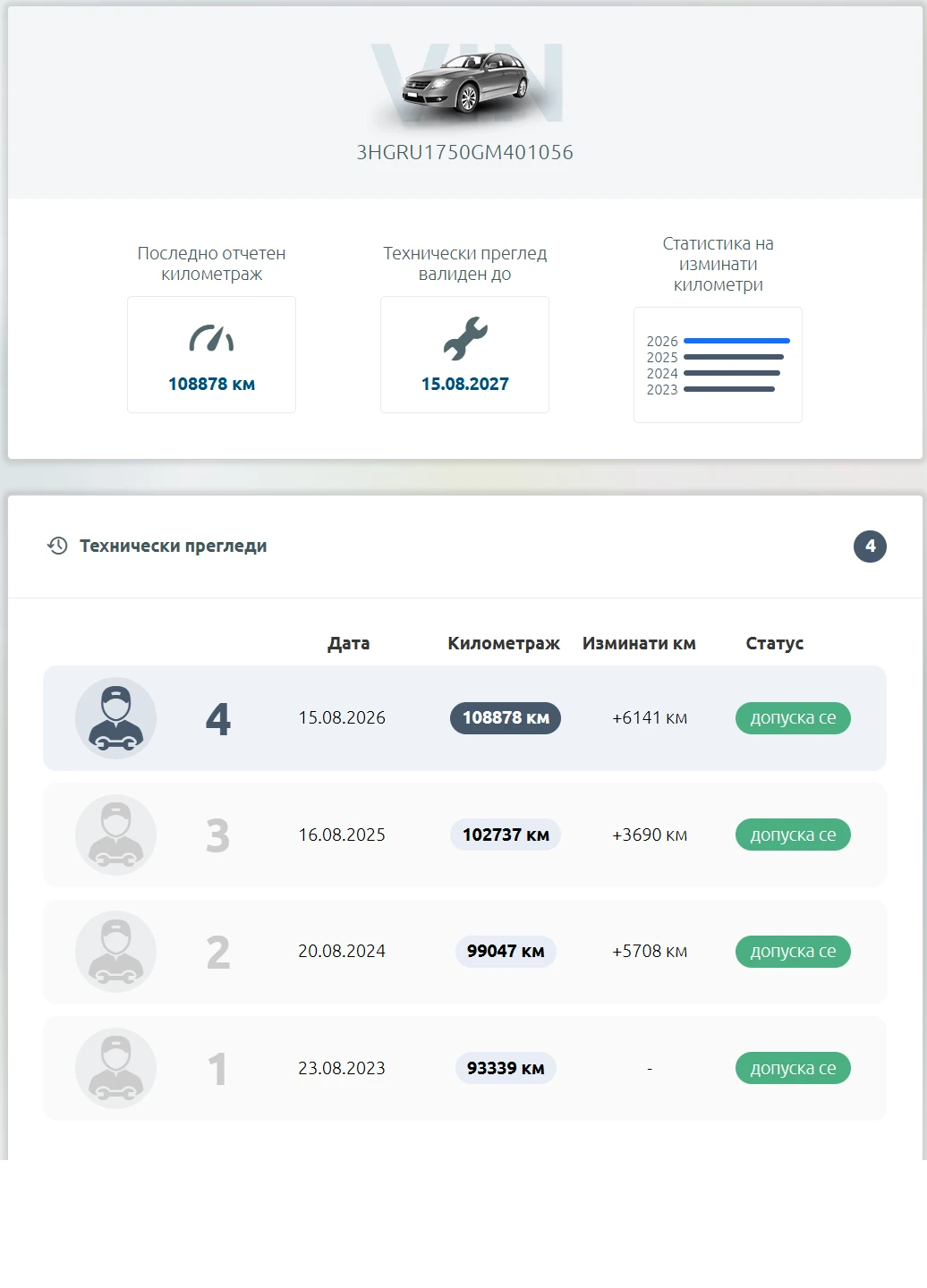Viewport: 927px width, 1288px height.
Task: Click the mechanic avatar for inspection 4
Action: pyautogui.click(x=115, y=718)
